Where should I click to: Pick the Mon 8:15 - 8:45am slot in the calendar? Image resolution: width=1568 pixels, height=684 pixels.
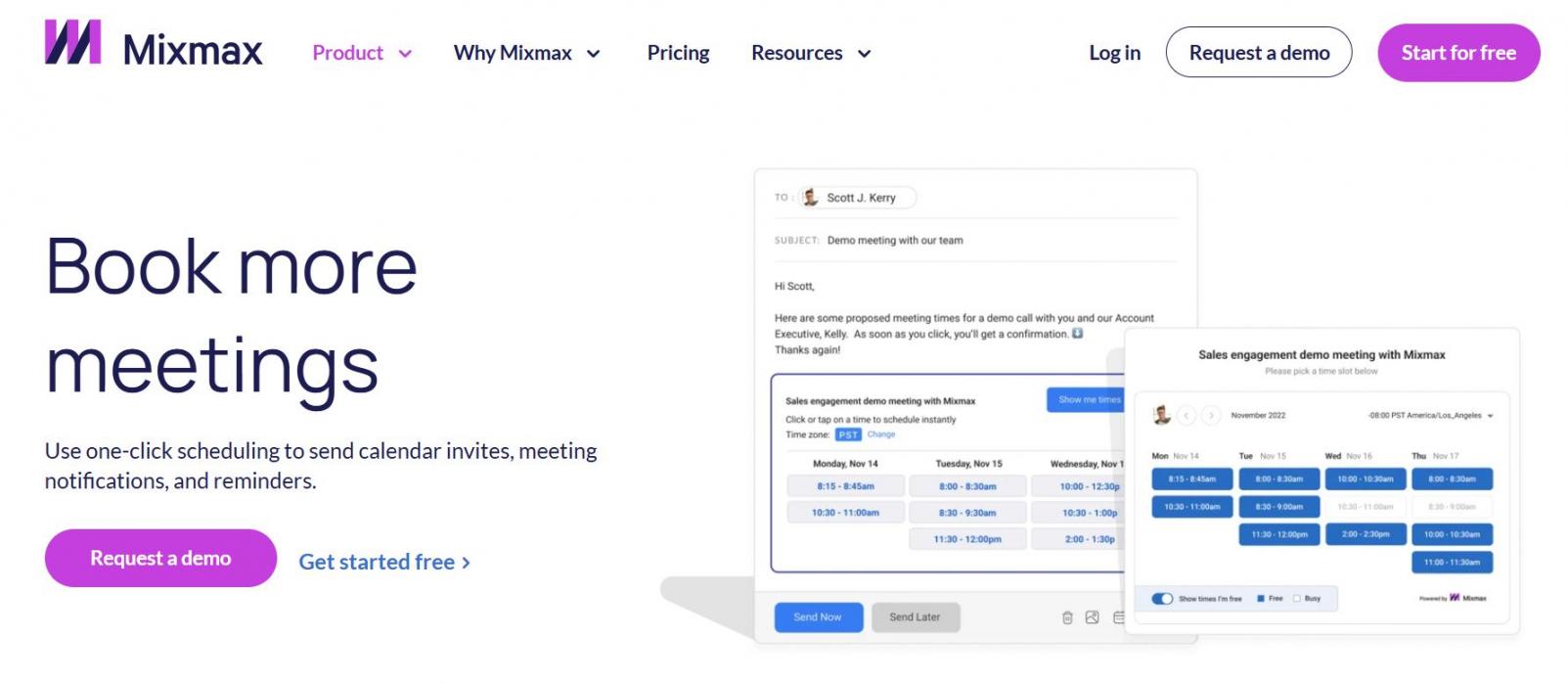(1192, 479)
